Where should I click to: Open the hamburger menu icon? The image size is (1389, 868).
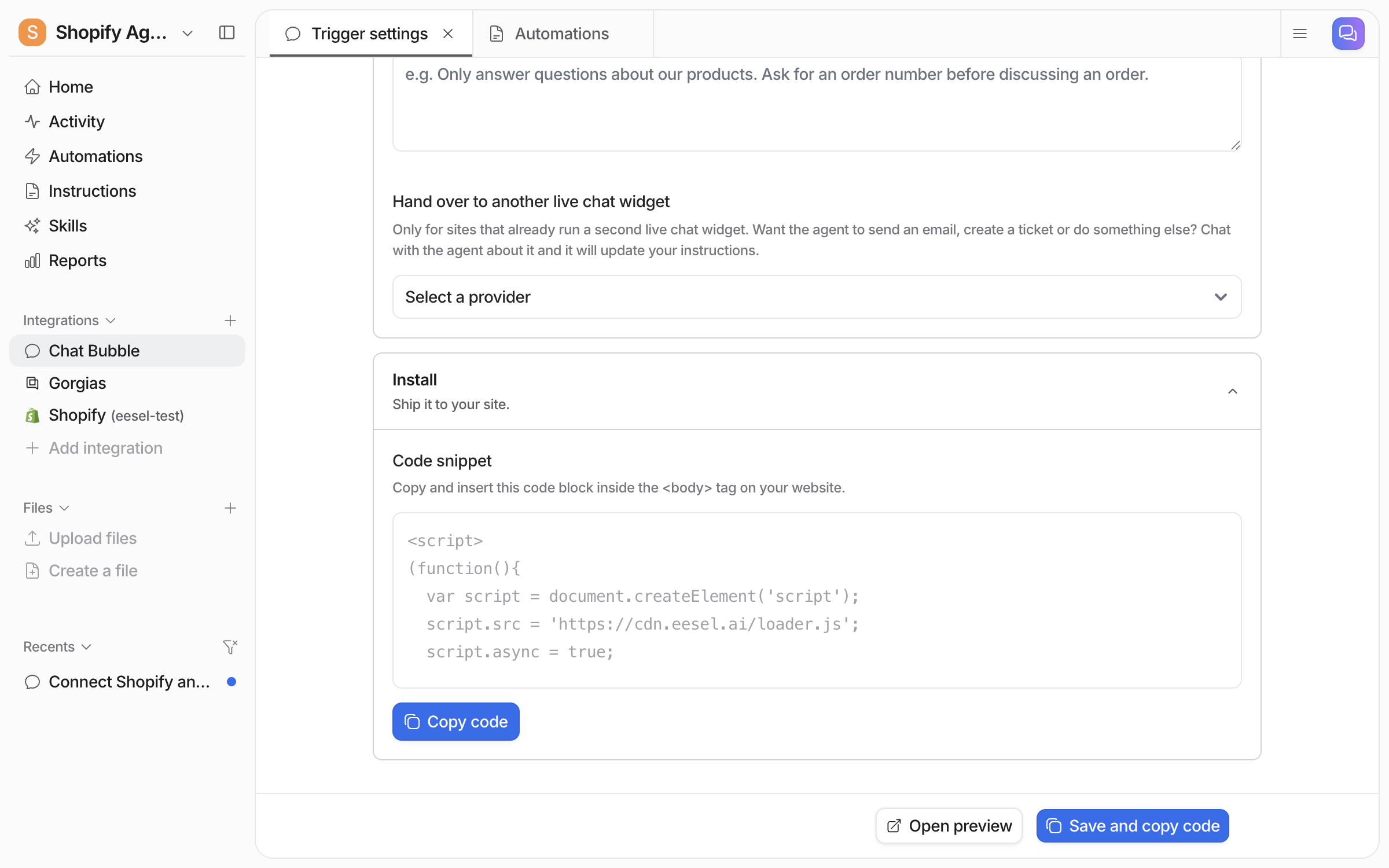point(1300,34)
